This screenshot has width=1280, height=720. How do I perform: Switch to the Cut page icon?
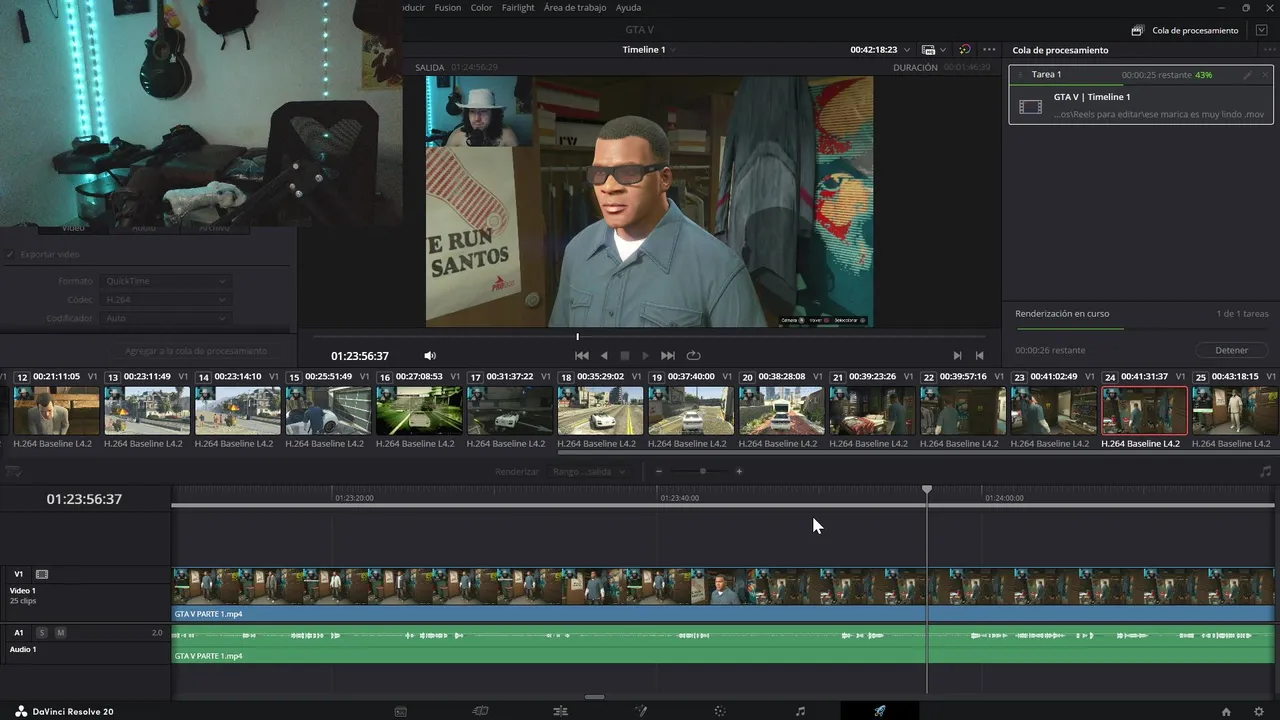(480, 711)
